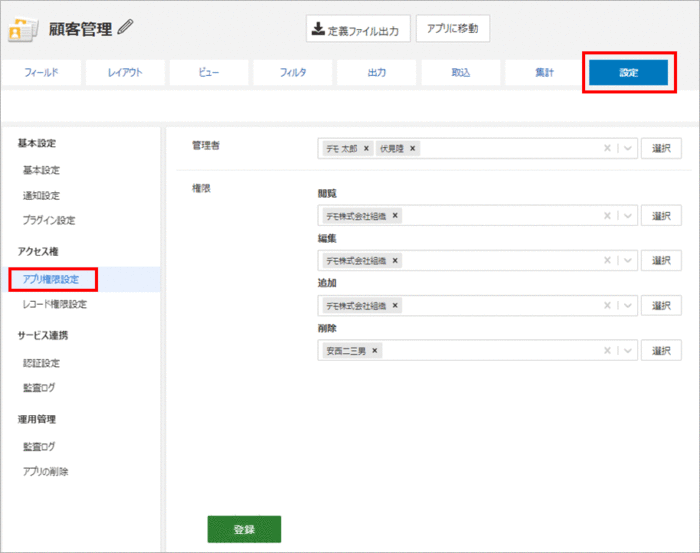Expand the 管理者 dropdown arrow

pos(628,148)
